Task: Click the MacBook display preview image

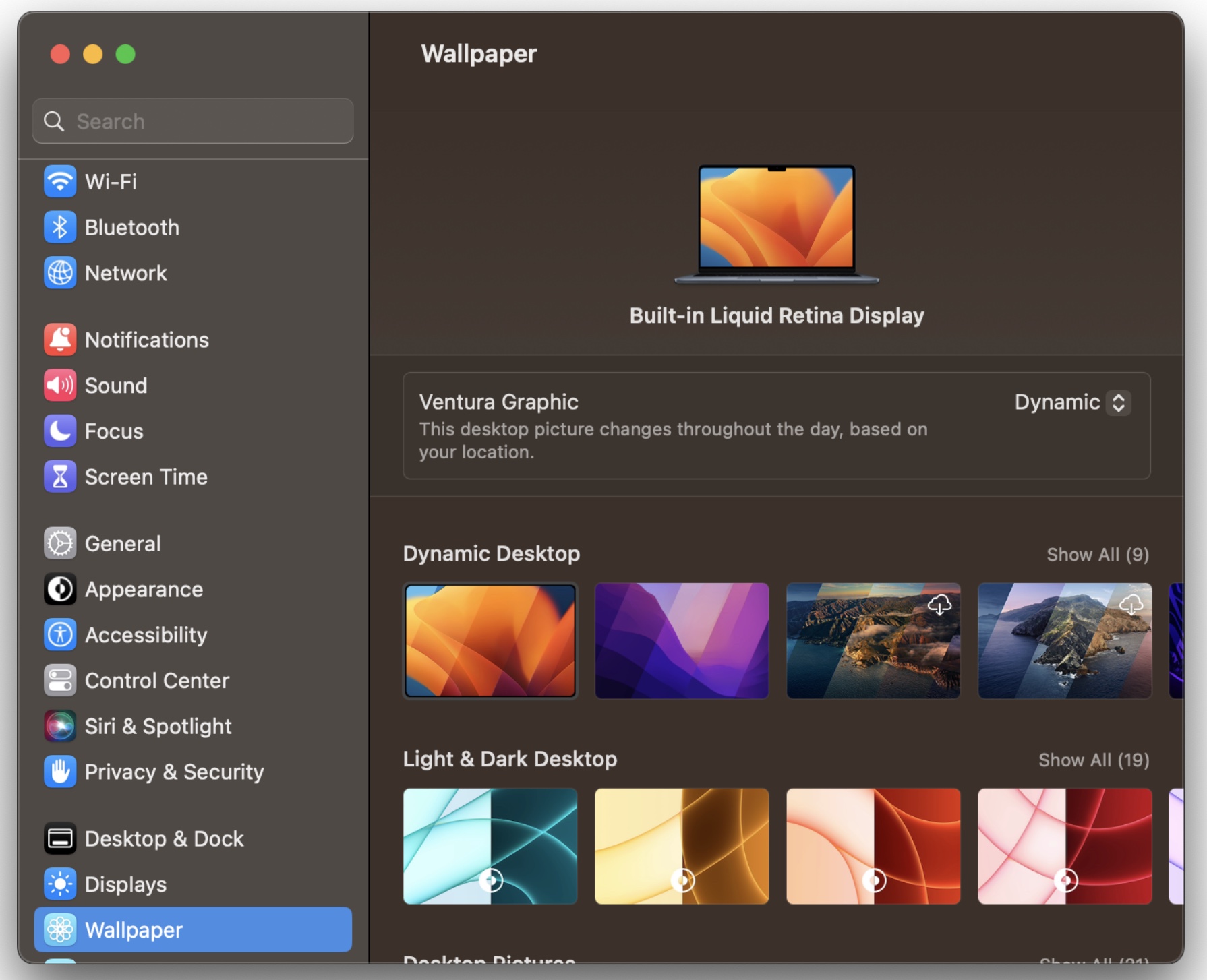Action: click(777, 224)
